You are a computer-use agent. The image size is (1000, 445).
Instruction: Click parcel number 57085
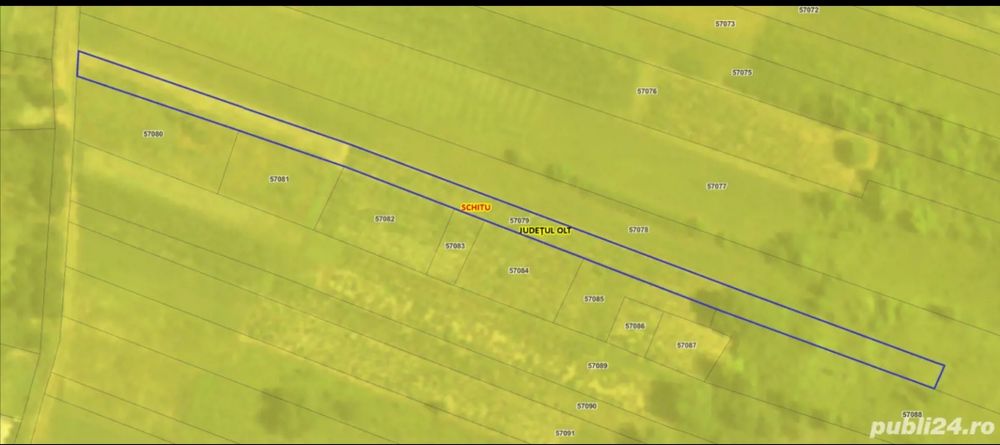594,298
